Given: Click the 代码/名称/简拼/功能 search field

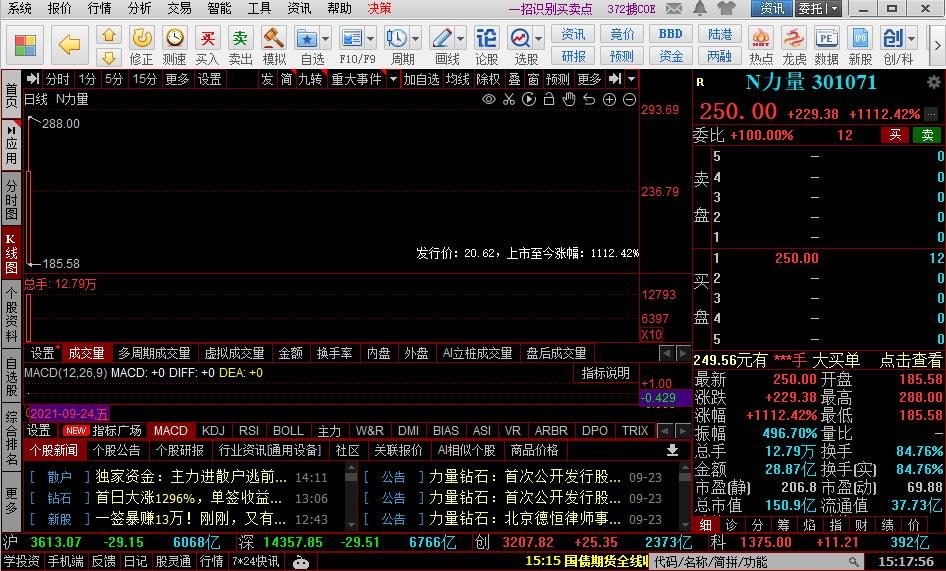Looking at the screenshot, I should (756, 562).
